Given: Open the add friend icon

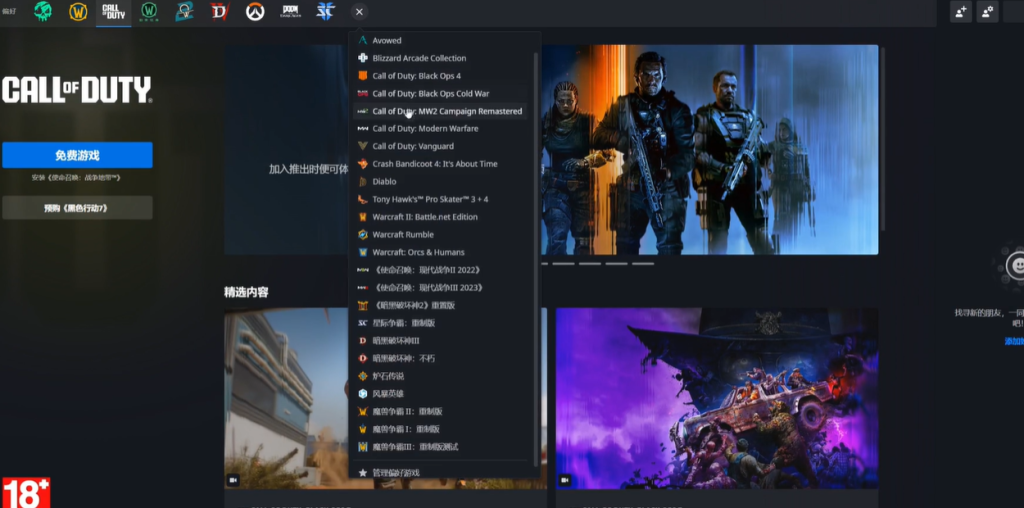Looking at the screenshot, I should point(960,12).
